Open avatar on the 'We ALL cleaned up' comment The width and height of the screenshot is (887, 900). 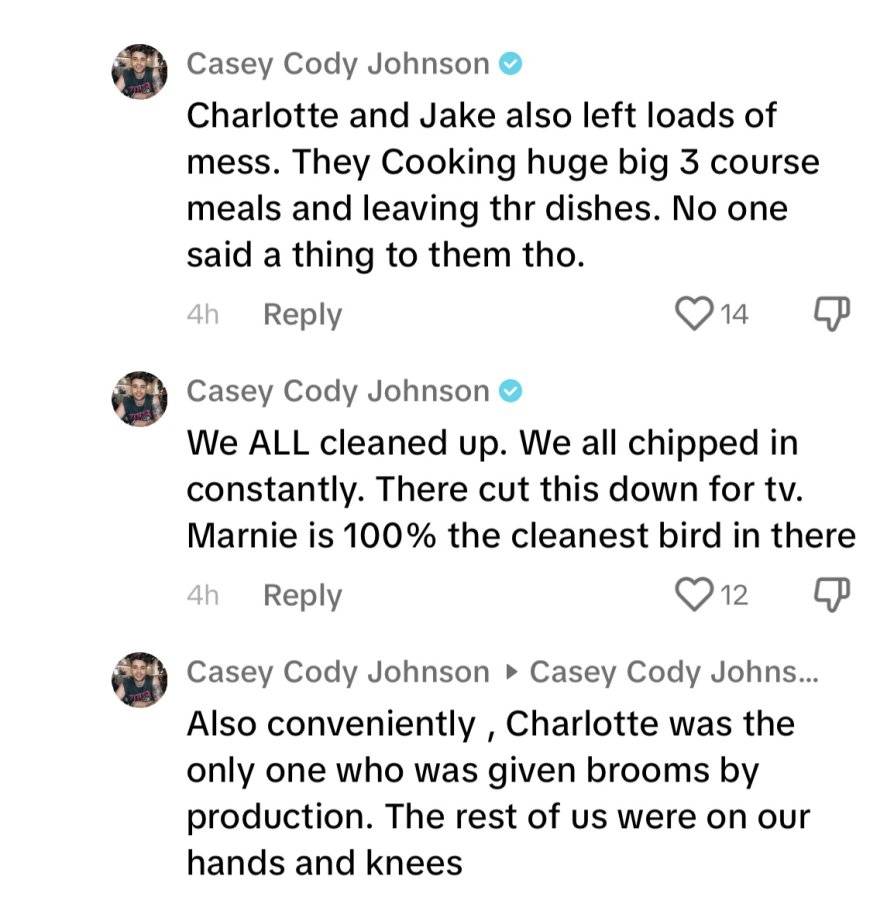[140, 399]
